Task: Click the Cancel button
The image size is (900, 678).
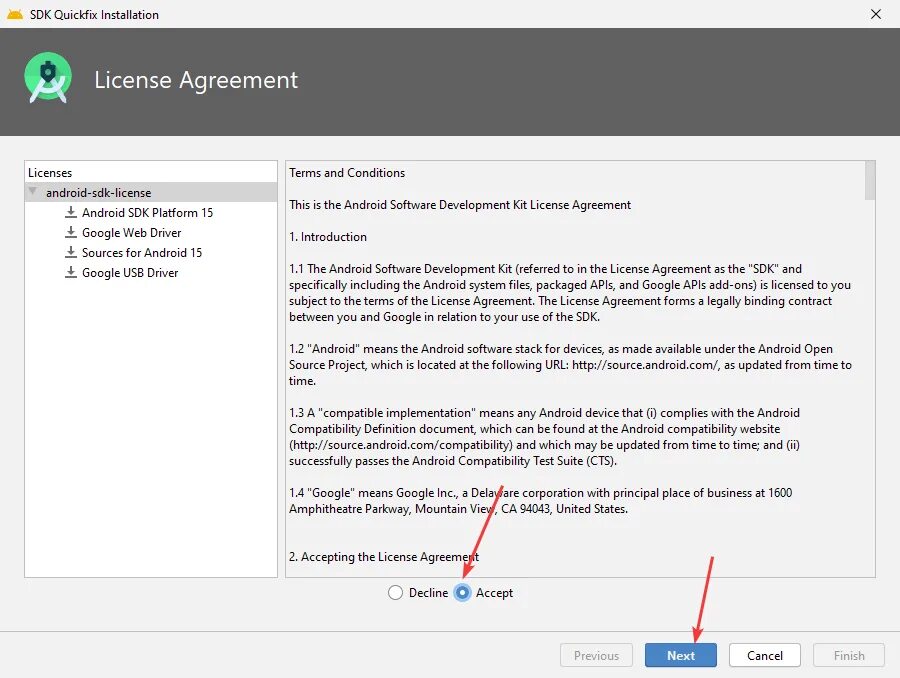Action: [765, 655]
